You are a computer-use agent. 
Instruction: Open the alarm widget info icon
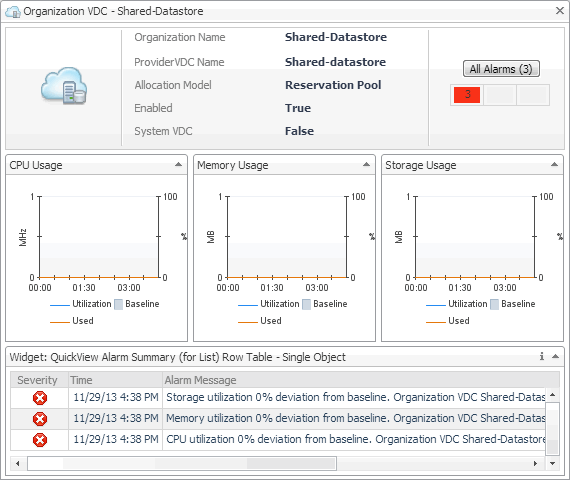[x=542, y=356]
